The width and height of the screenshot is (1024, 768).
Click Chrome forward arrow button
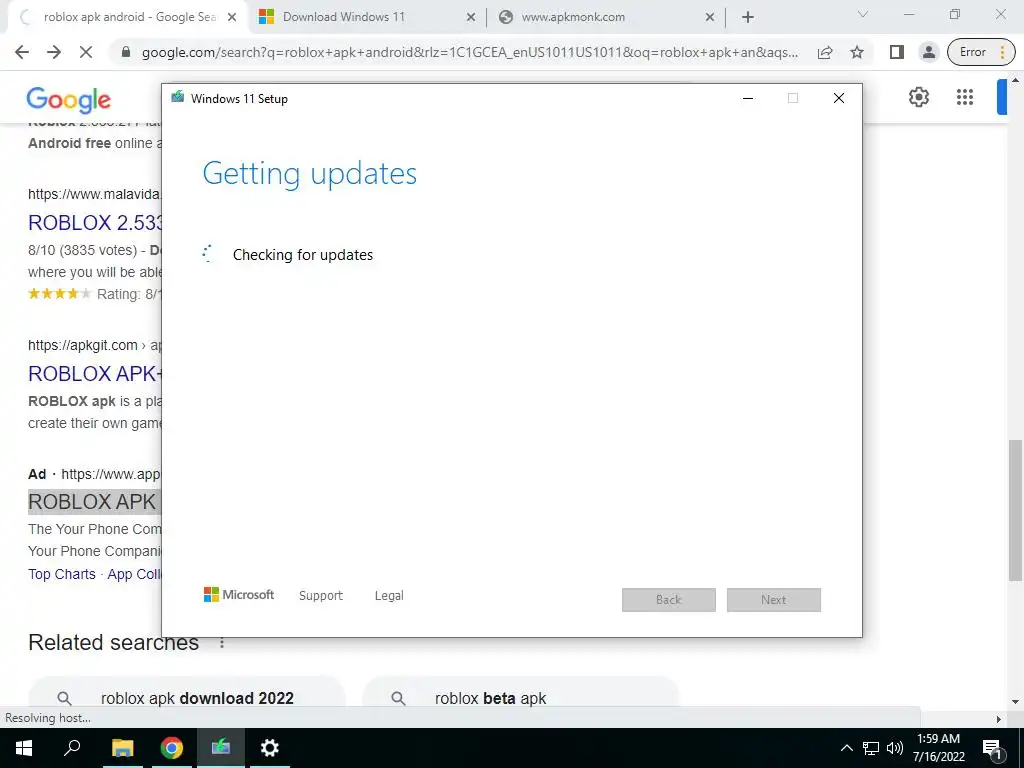[54, 52]
